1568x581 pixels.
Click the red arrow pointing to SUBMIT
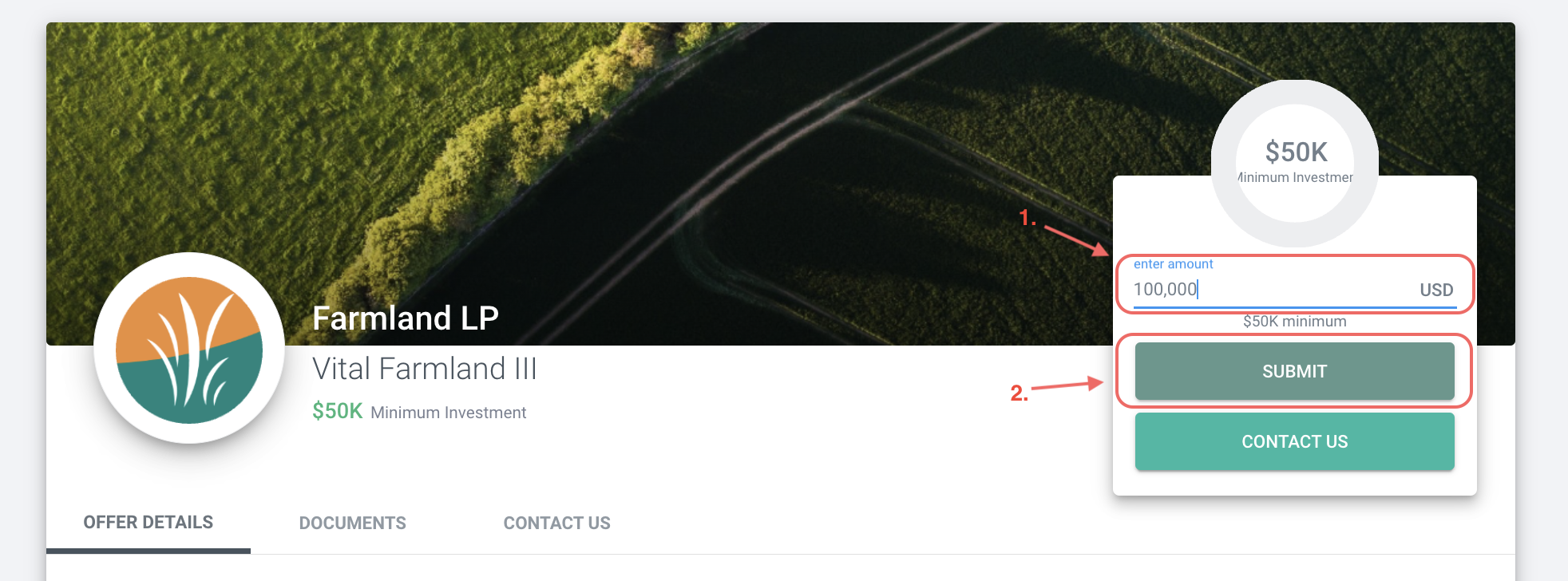[1067, 385]
